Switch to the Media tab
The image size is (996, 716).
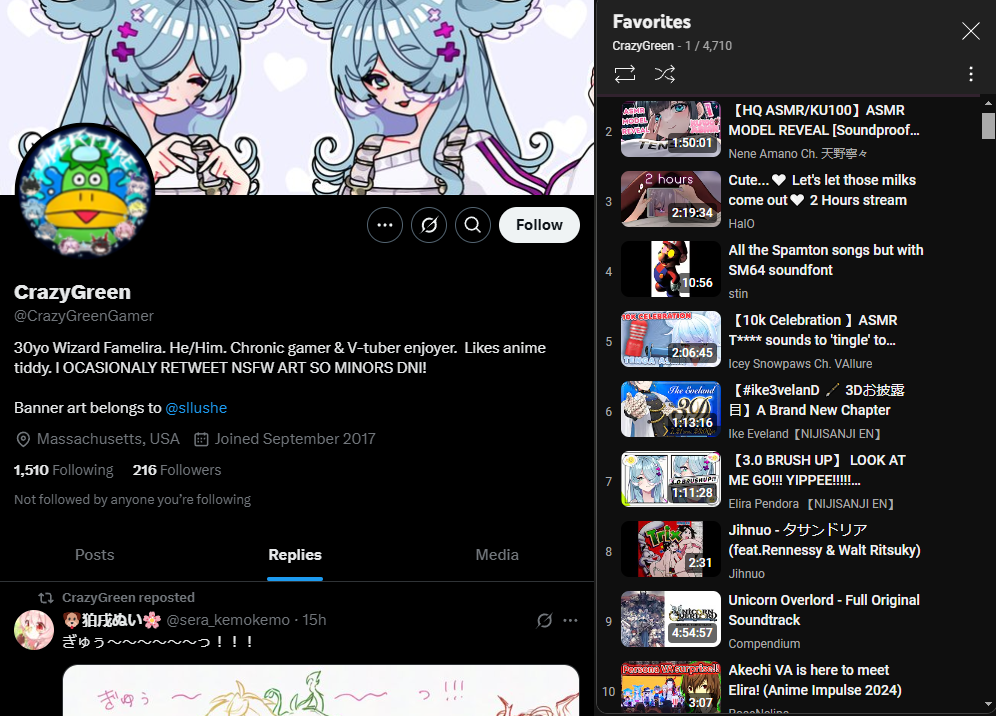click(497, 555)
